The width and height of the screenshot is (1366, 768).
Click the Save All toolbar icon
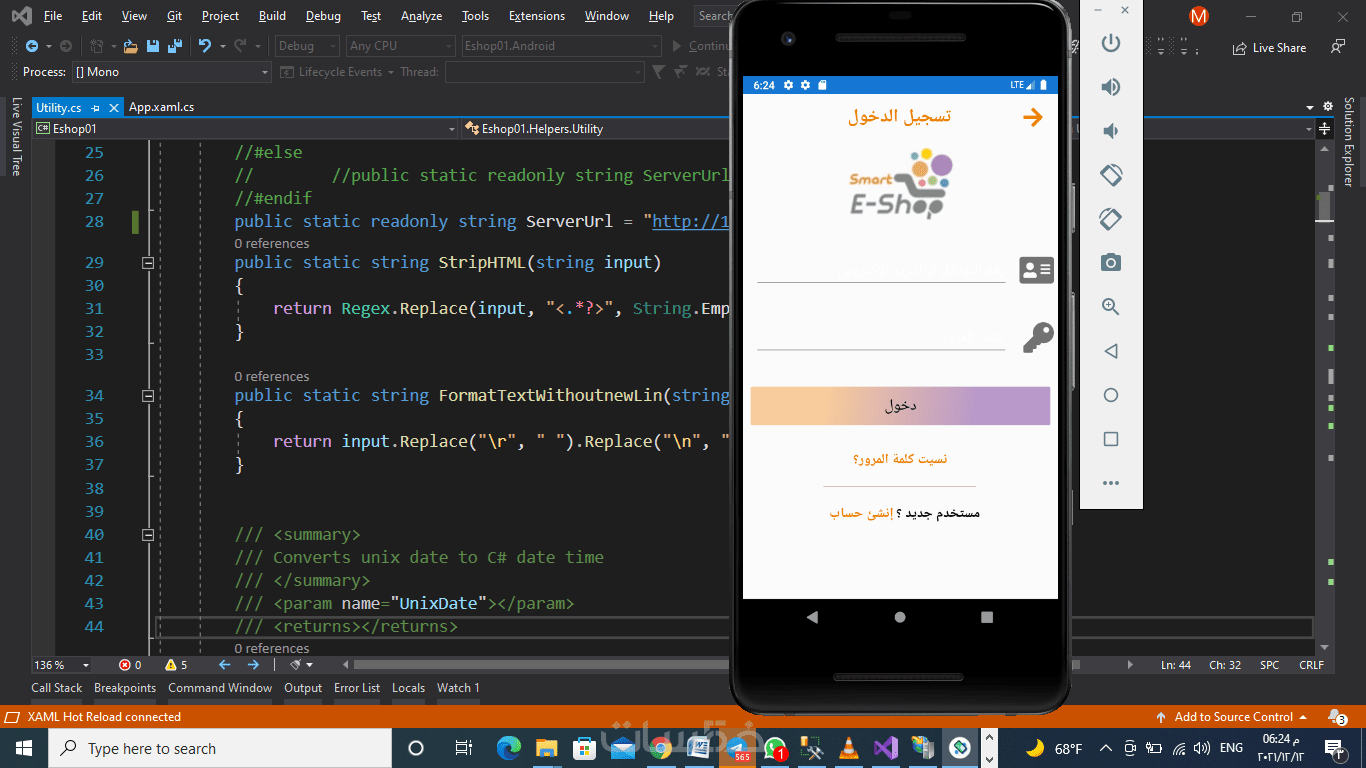coord(174,46)
